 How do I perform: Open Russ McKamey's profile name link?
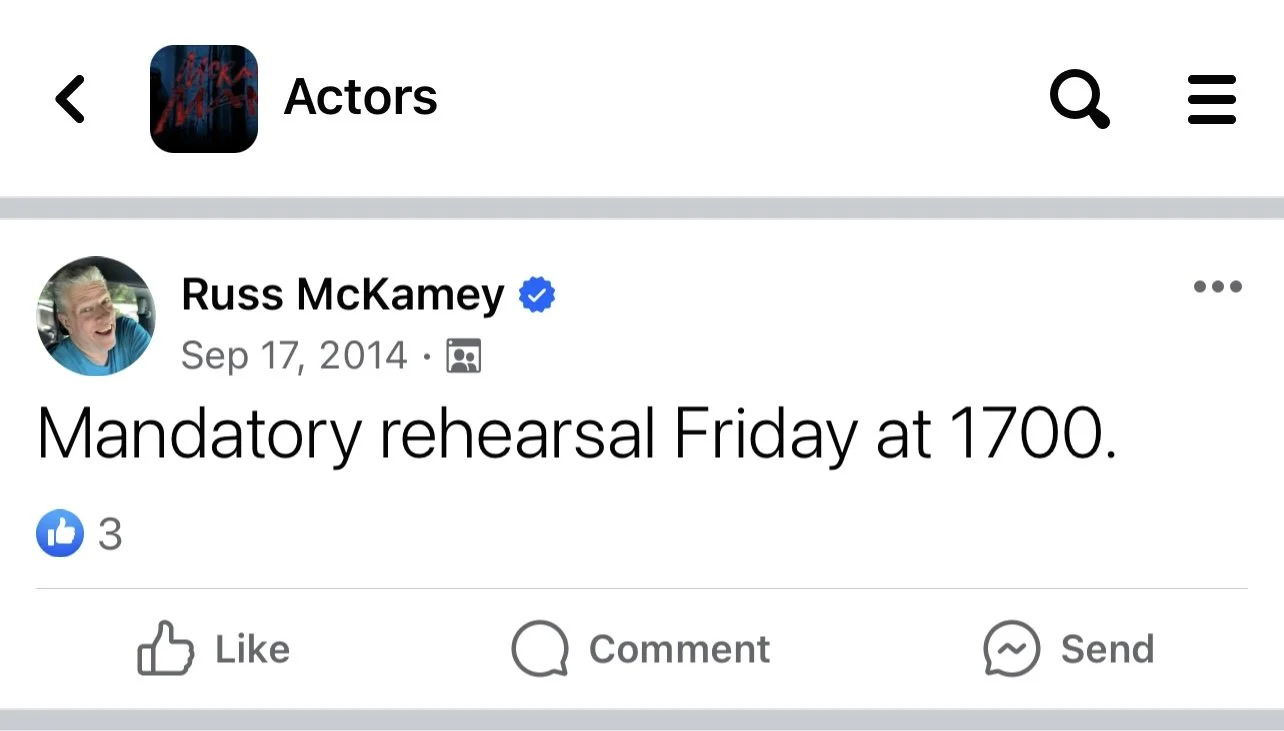pyautogui.click(x=343, y=295)
